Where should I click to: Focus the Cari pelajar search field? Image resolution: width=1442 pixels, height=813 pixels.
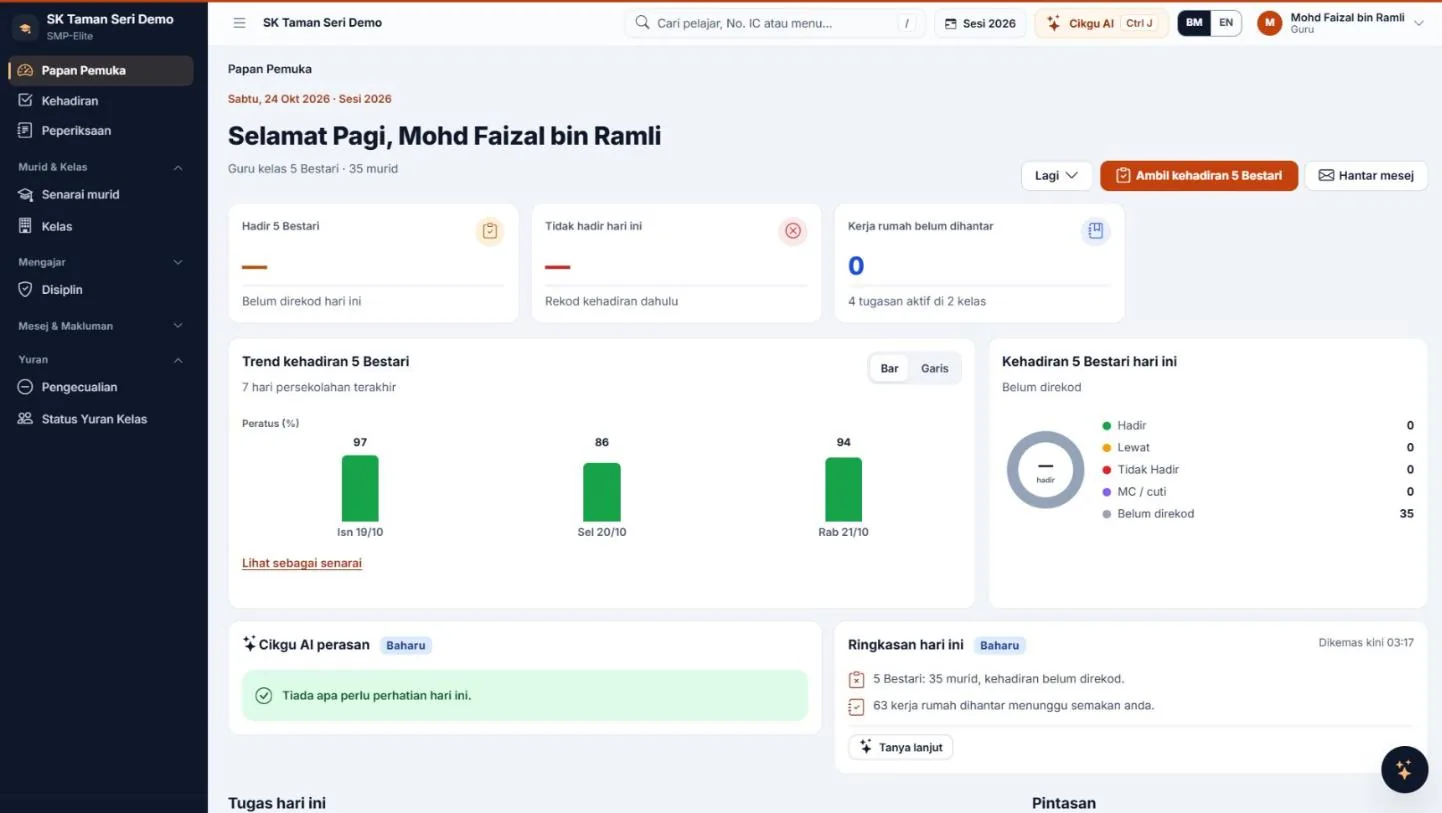775,23
